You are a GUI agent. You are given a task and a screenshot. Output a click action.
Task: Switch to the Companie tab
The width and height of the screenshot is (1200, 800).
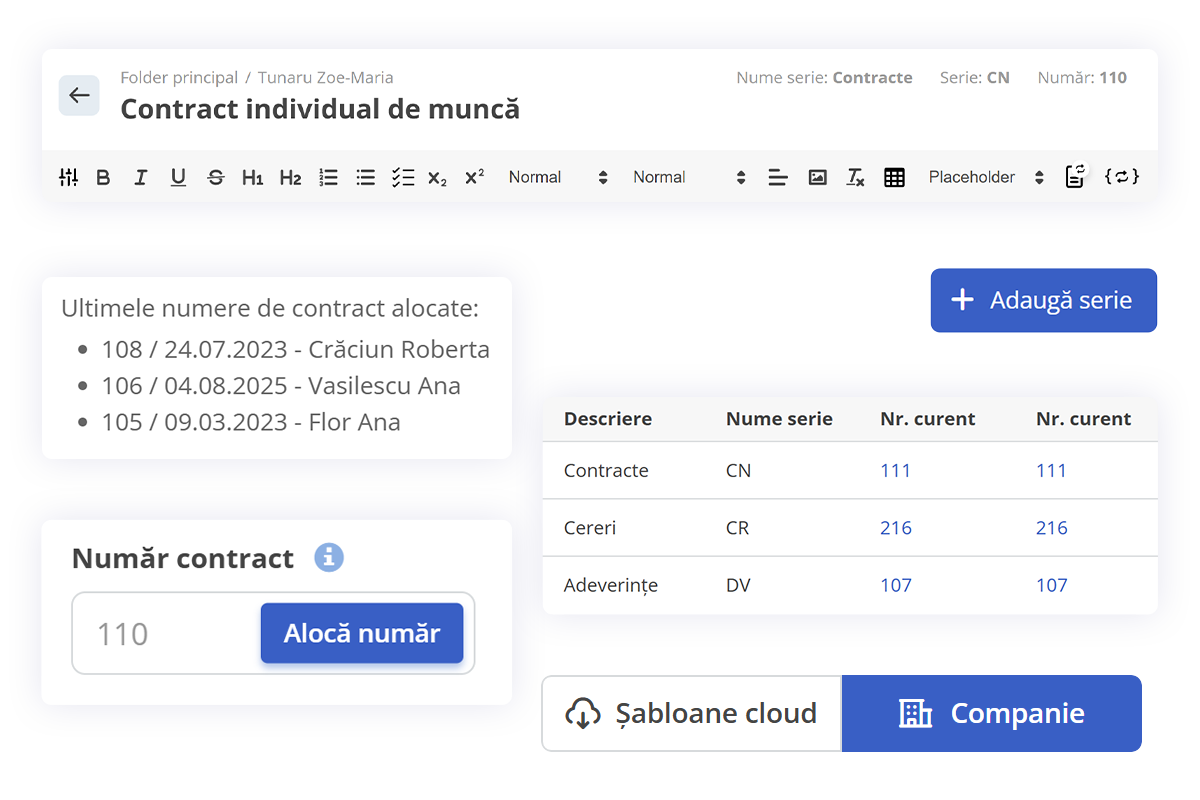992,713
